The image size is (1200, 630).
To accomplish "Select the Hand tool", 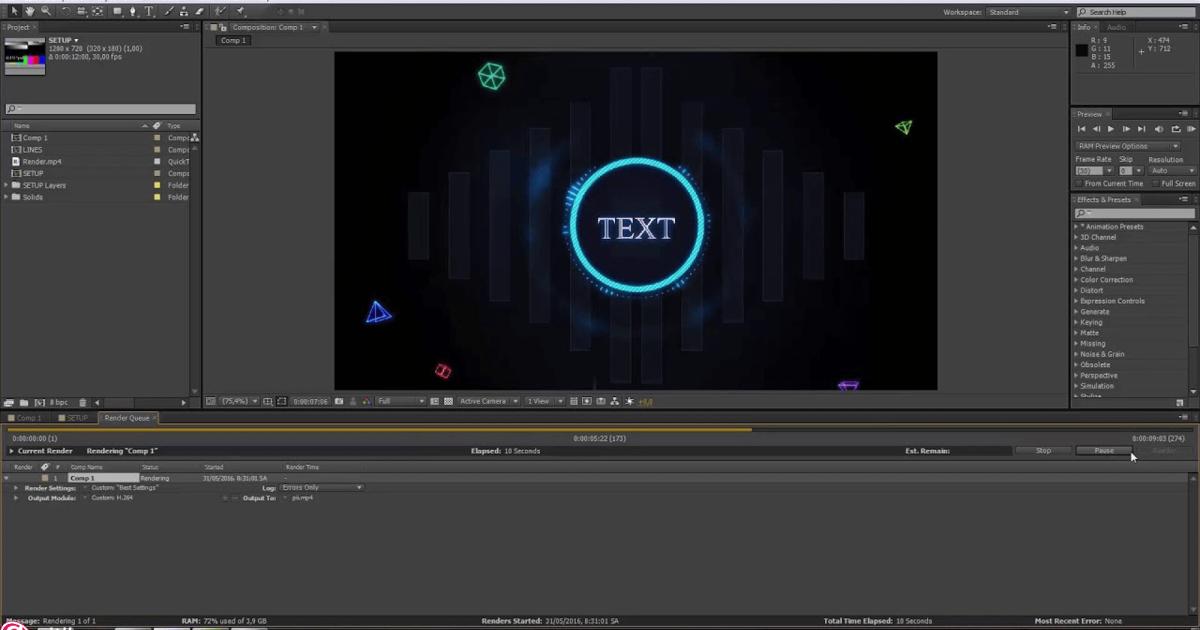I will pos(30,11).
